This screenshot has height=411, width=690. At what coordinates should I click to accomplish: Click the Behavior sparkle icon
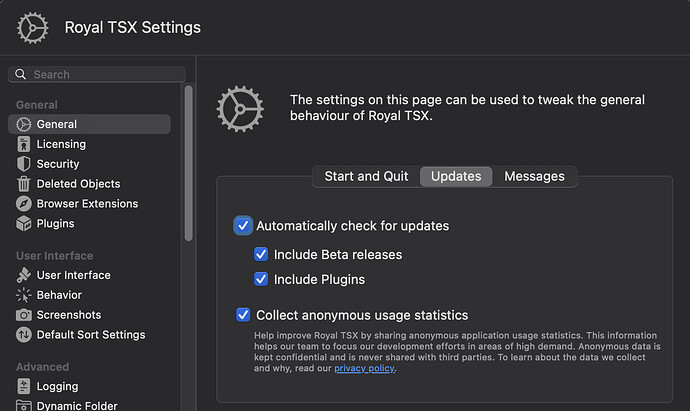(x=25, y=295)
